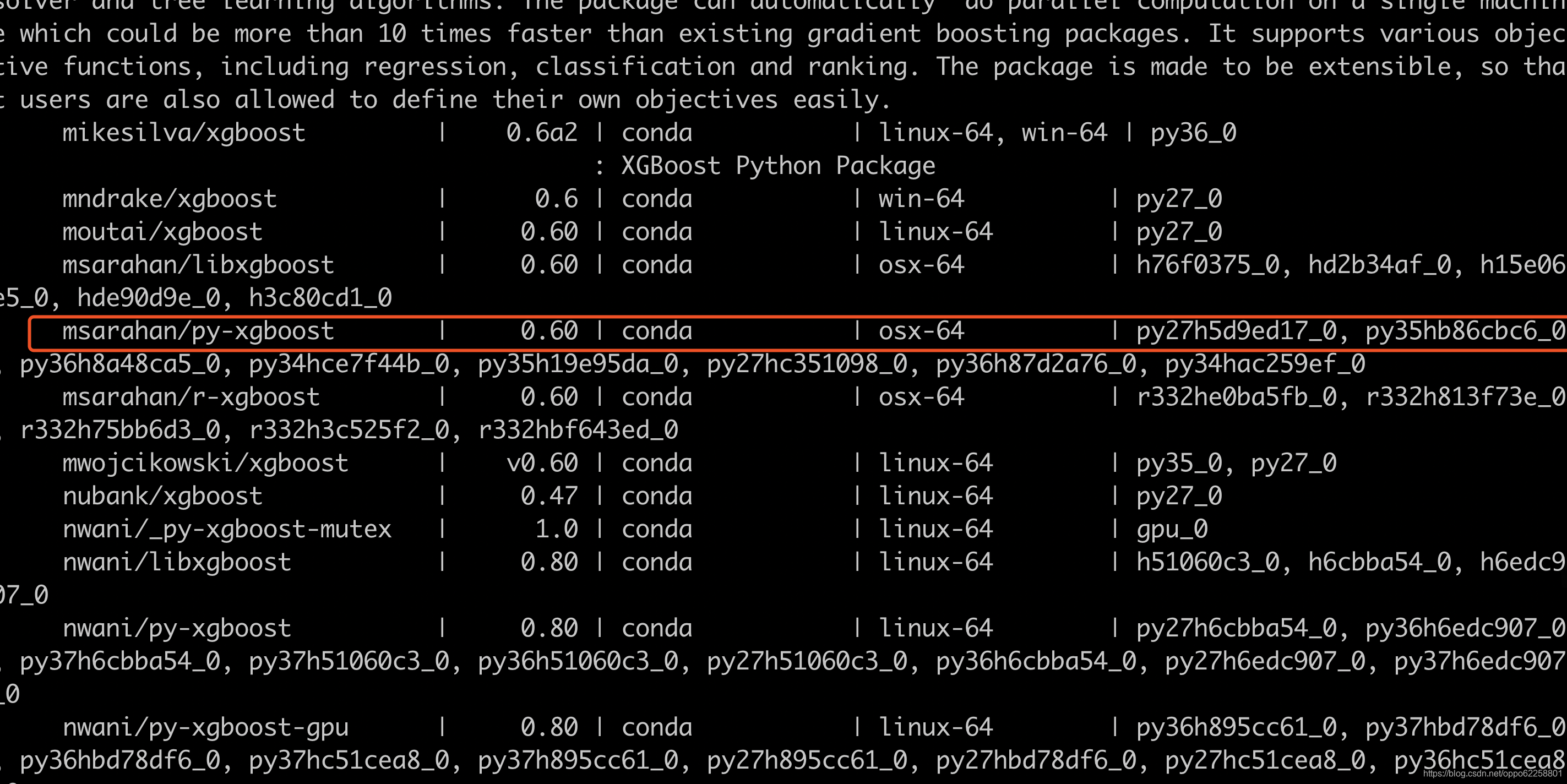Select the nubank/xgboost package name
The width and height of the screenshot is (1567, 784).
(162, 496)
